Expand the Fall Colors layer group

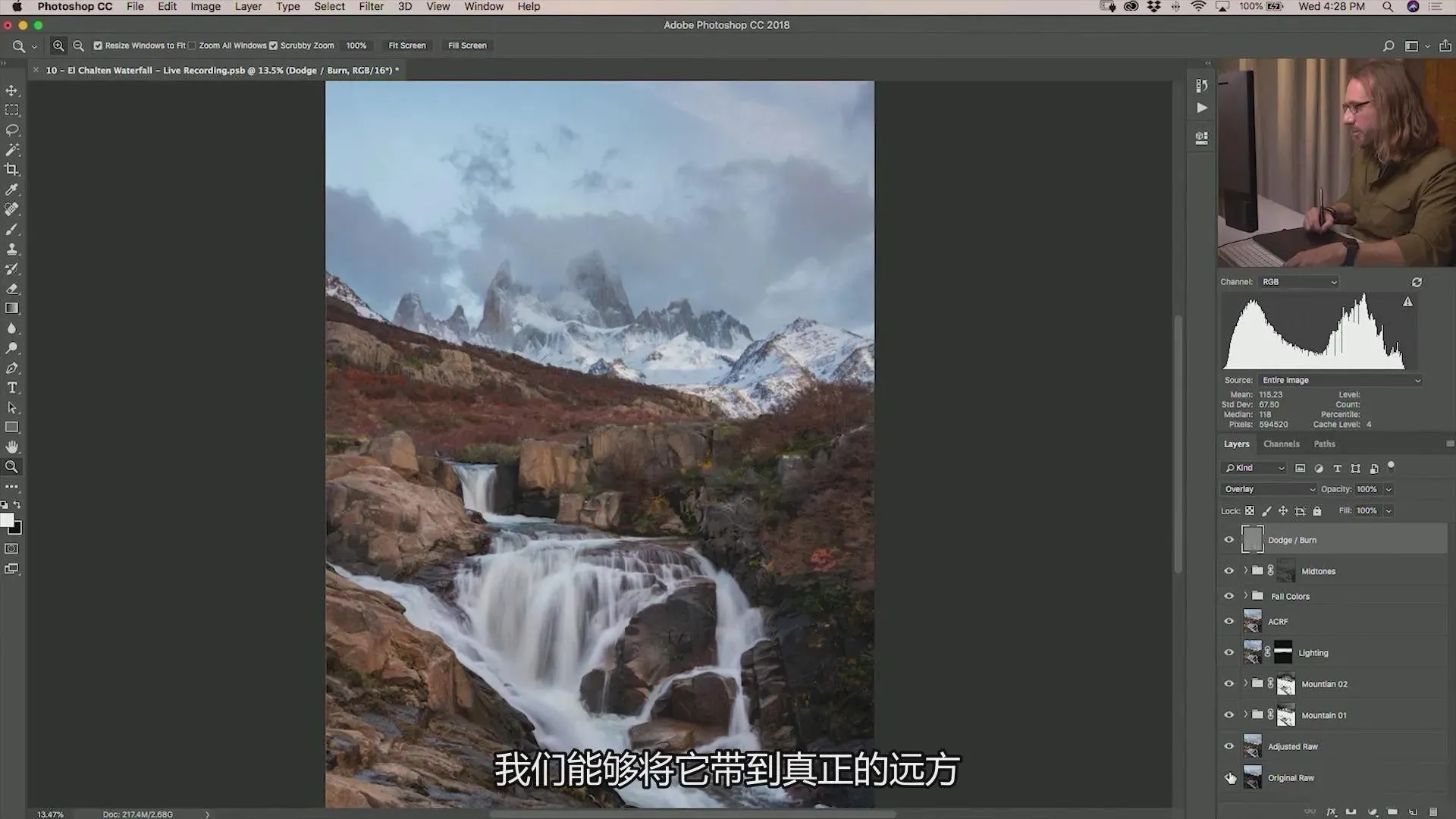pos(1245,596)
